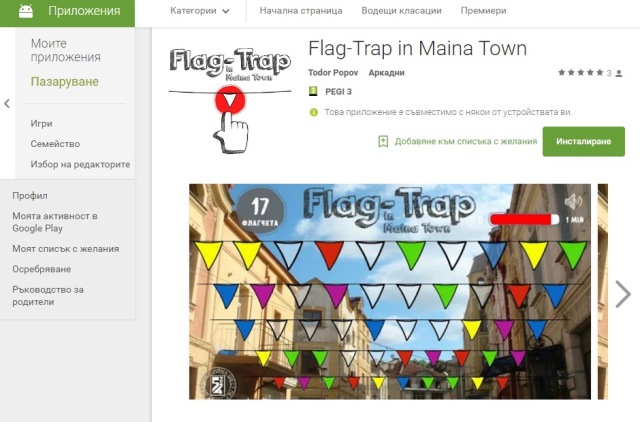Click the reviewers person icon
640x422 pixels.
click(619, 73)
